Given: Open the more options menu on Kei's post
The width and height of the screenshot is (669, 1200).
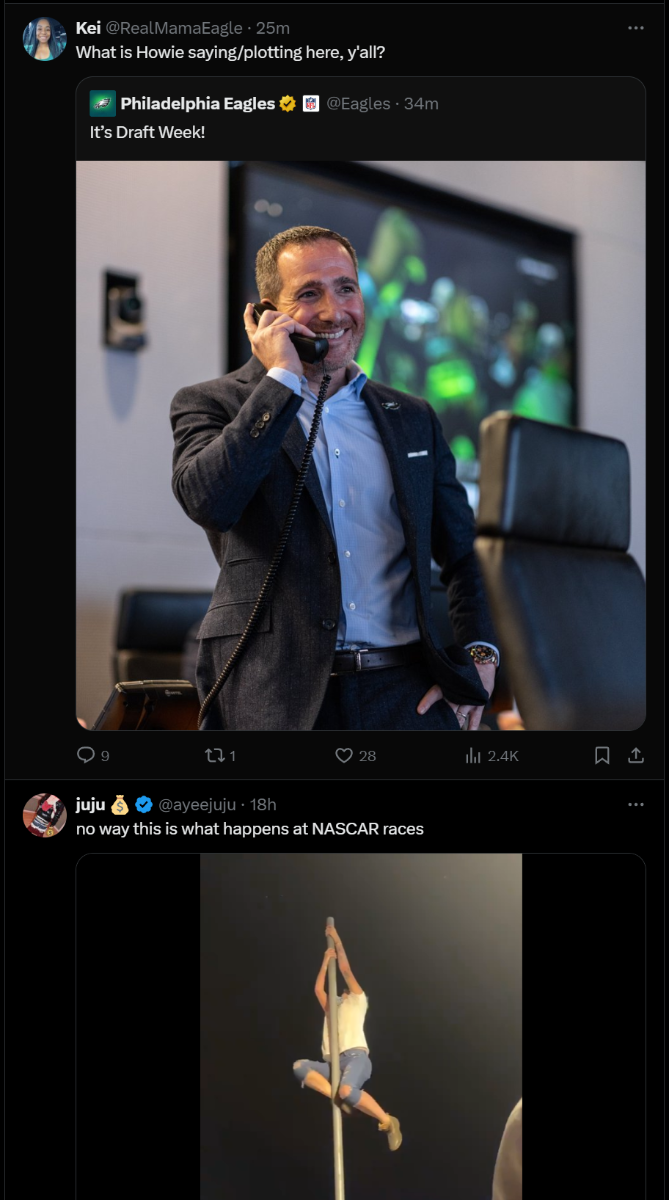Looking at the screenshot, I should click(636, 28).
